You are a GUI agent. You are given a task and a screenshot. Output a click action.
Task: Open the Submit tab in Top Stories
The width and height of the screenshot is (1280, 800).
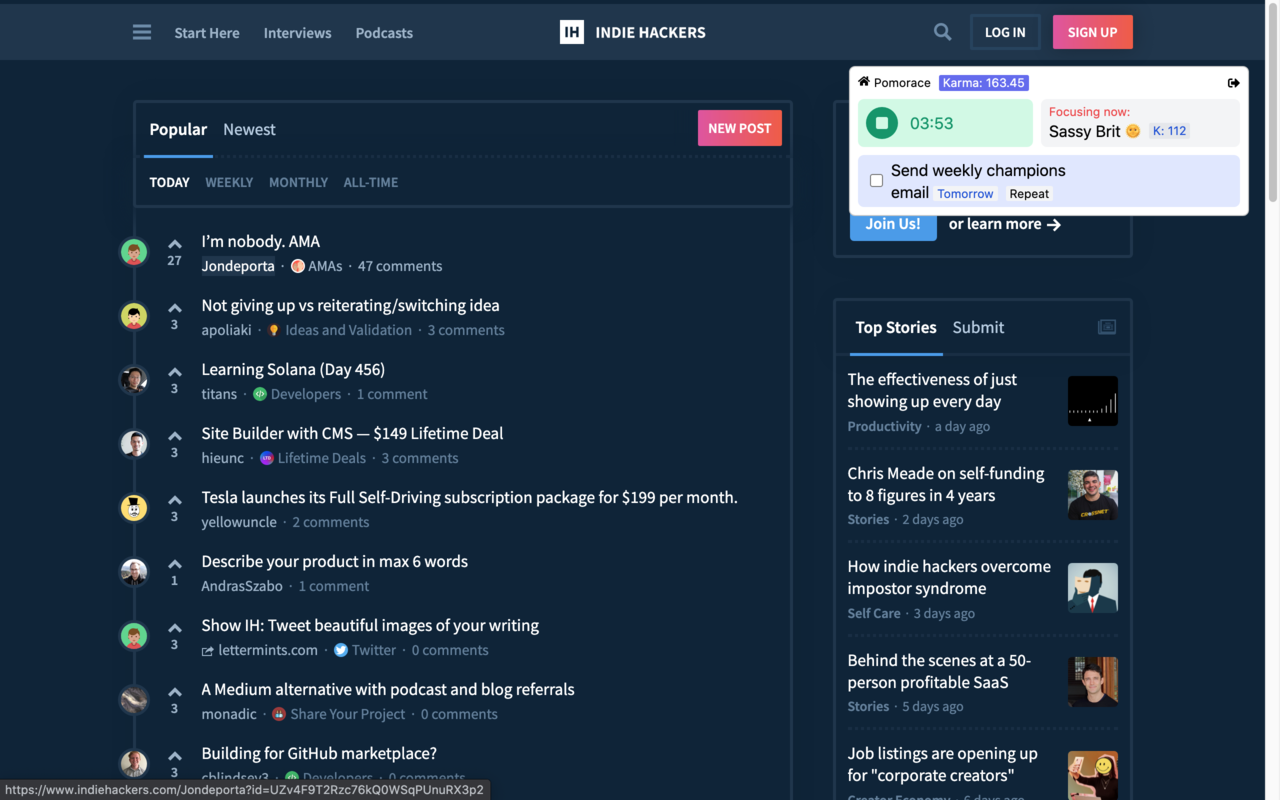coord(978,327)
